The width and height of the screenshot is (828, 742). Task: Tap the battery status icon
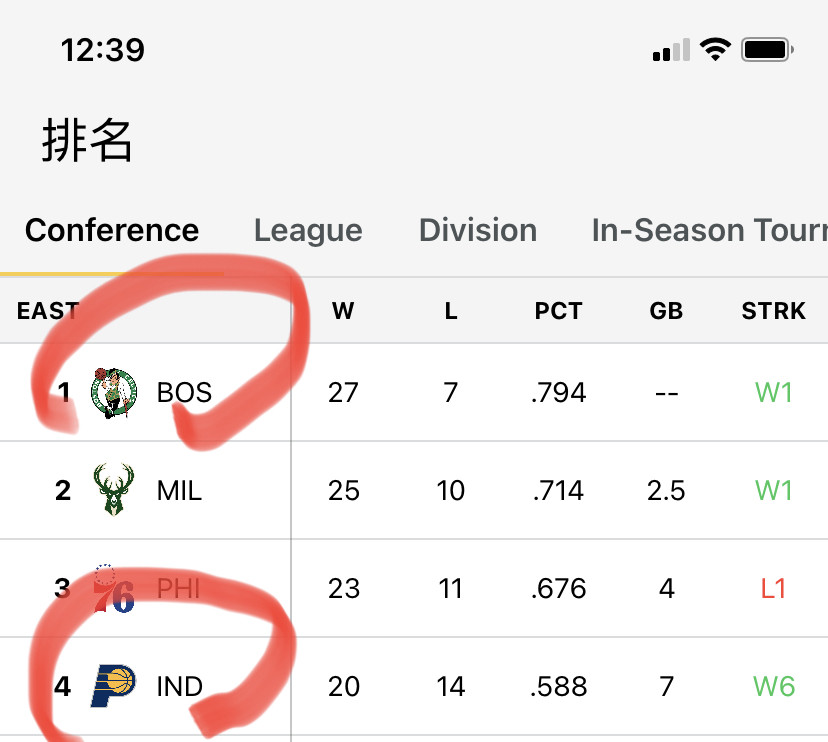click(x=767, y=50)
